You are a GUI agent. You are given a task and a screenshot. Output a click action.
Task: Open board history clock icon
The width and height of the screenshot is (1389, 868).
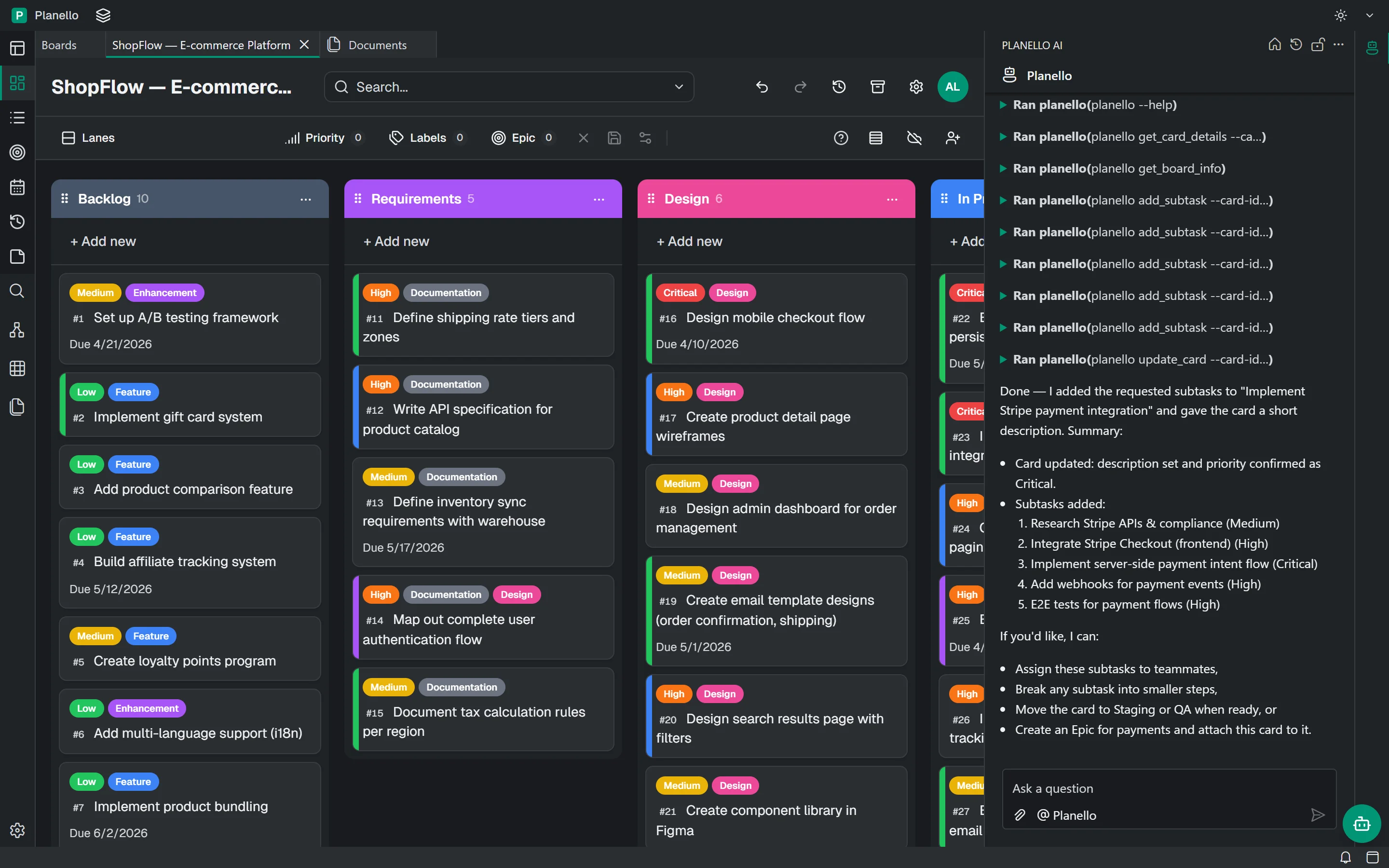click(x=839, y=87)
